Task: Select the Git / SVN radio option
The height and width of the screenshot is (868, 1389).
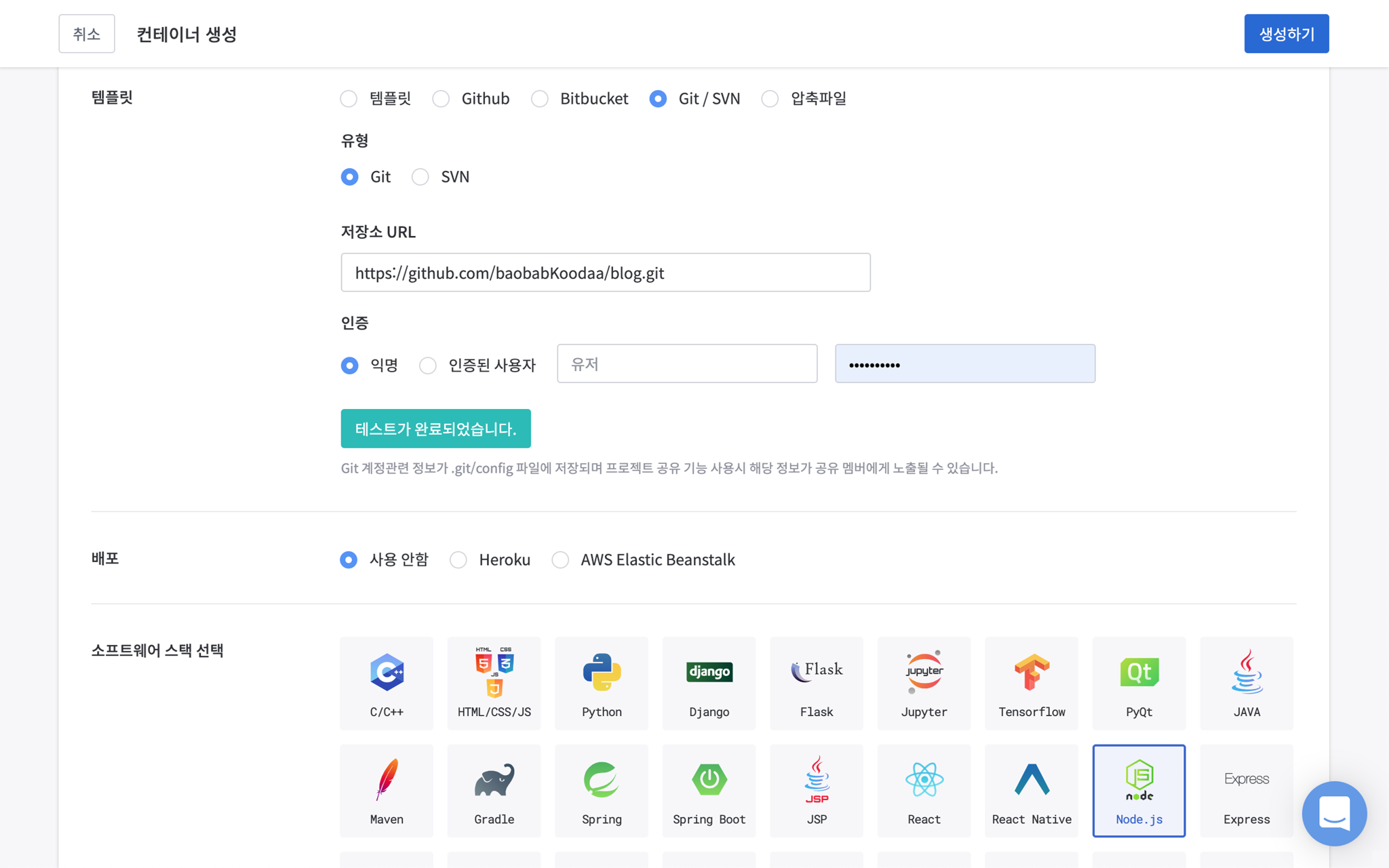Action: tap(658, 99)
